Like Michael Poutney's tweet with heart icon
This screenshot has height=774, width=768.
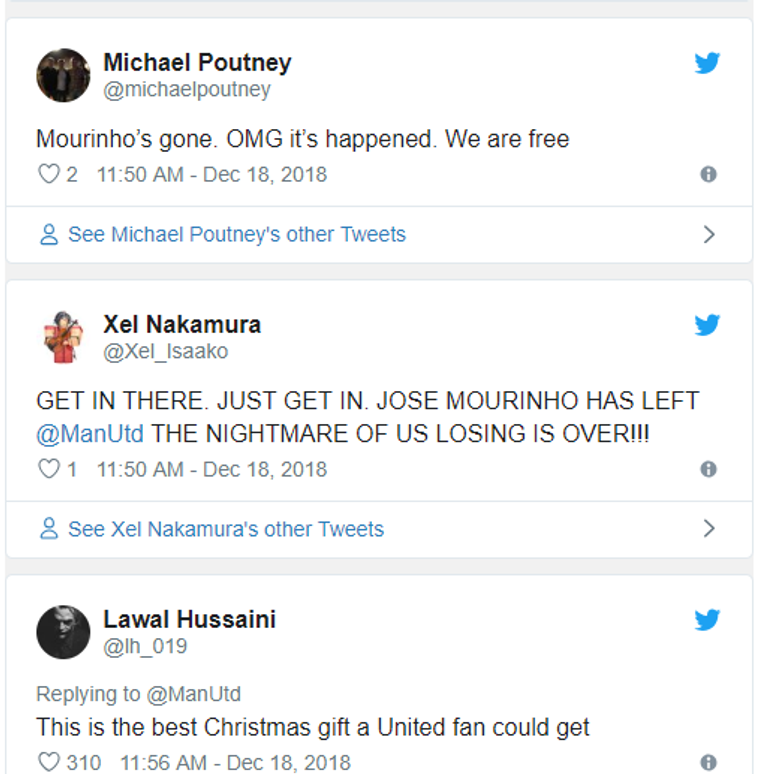point(48,174)
